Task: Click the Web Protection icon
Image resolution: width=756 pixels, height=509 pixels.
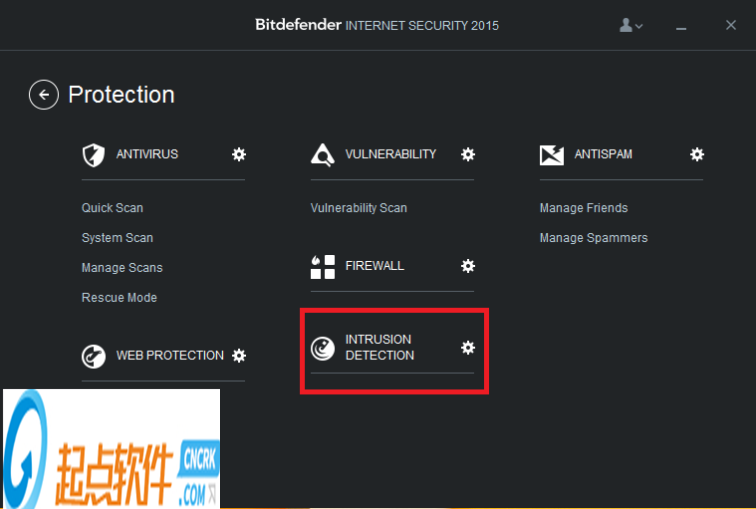Action: point(93,356)
